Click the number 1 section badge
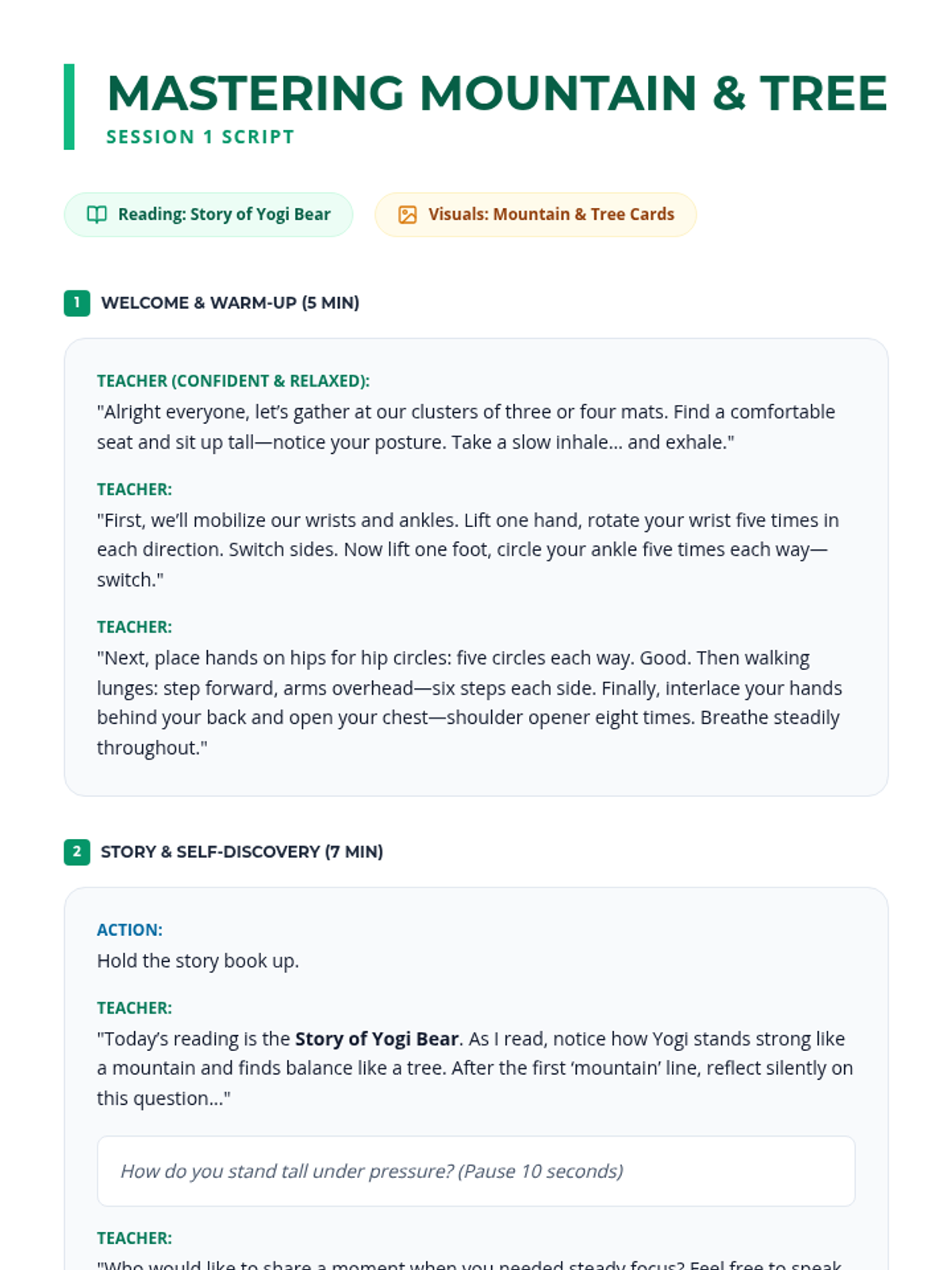This screenshot has height=1270, width=952. pyautogui.click(x=77, y=302)
